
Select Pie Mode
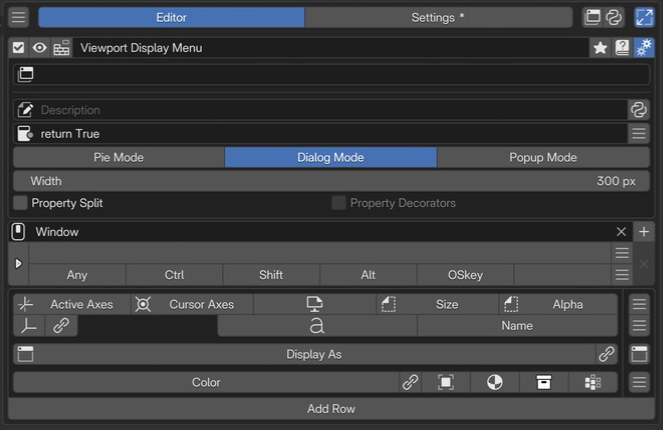click(x=119, y=157)
